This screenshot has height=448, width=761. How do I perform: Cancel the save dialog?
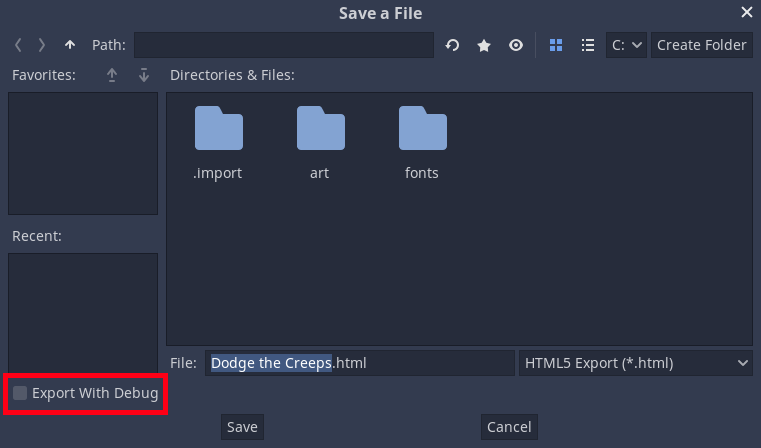(x=509, y=427)
